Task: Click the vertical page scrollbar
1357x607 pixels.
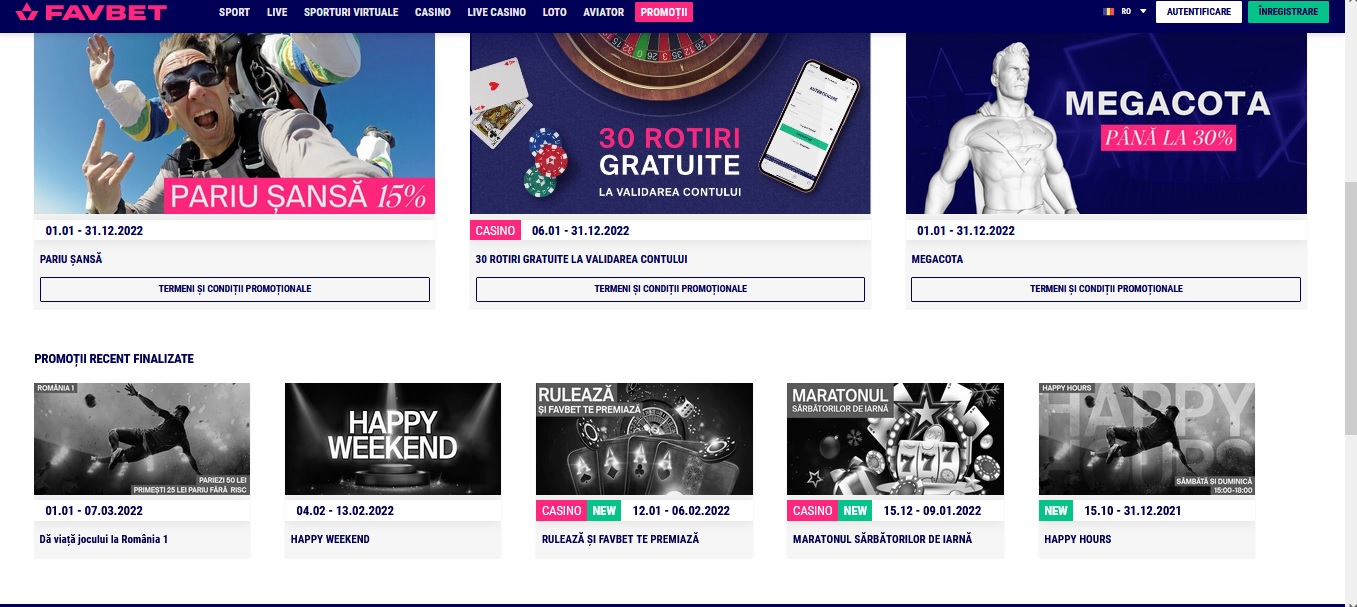Action: click(1350, 300)
